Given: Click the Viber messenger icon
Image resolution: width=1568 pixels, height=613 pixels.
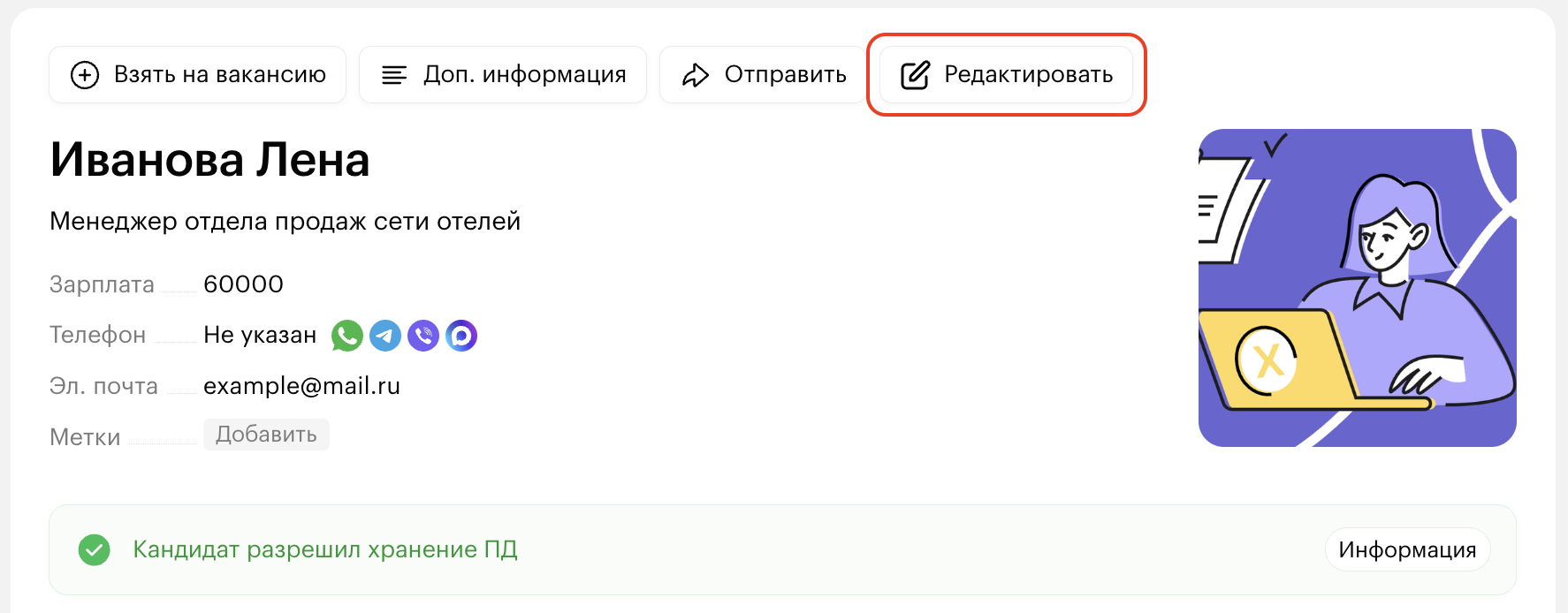Looking at the screenshot, I should coord(423,336).
